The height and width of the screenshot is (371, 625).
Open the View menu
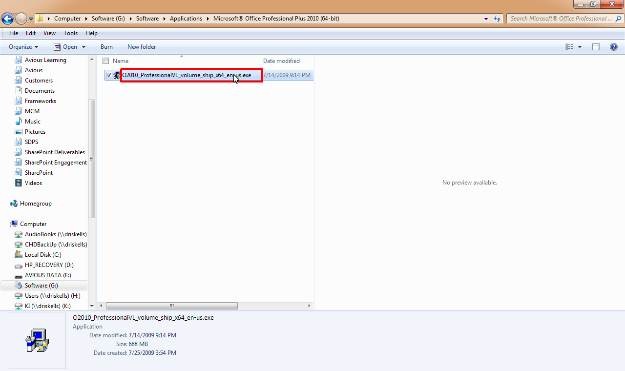[x=50, y=33]
